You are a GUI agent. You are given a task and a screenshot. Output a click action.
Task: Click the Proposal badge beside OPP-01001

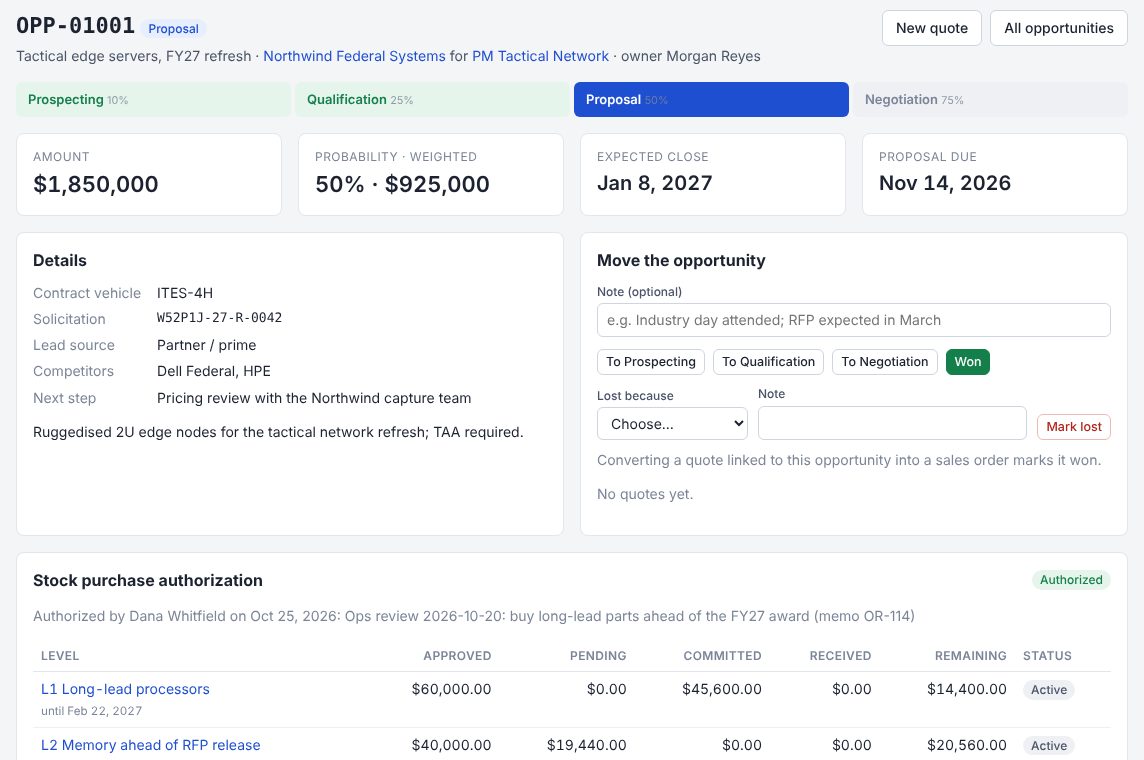pos(173,28)
